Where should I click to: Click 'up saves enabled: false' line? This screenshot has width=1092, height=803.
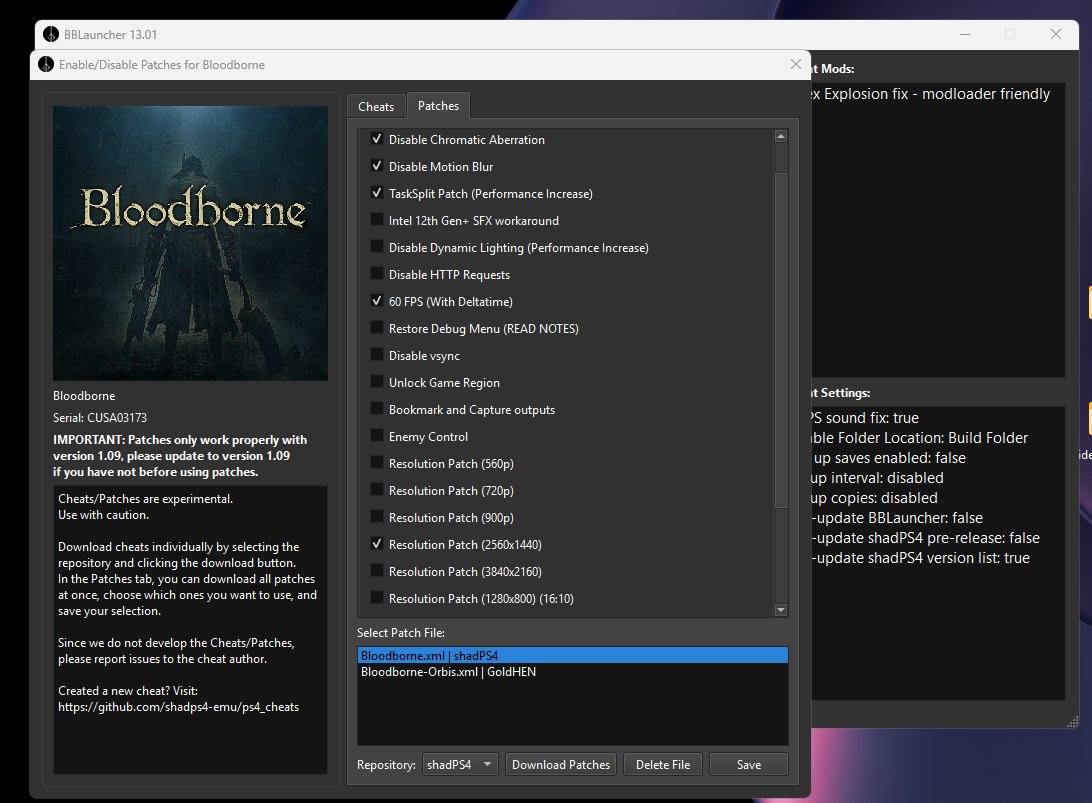(x=889, y=458)
